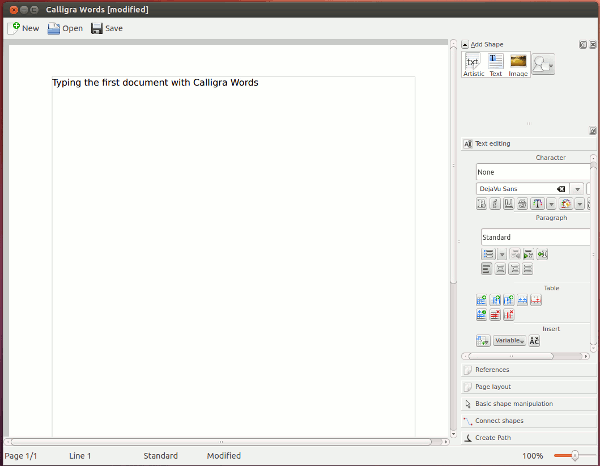This screenshot has height=466, width=600.
Task: Click 'Line 1' in the status bar
Action: (80, 456)
